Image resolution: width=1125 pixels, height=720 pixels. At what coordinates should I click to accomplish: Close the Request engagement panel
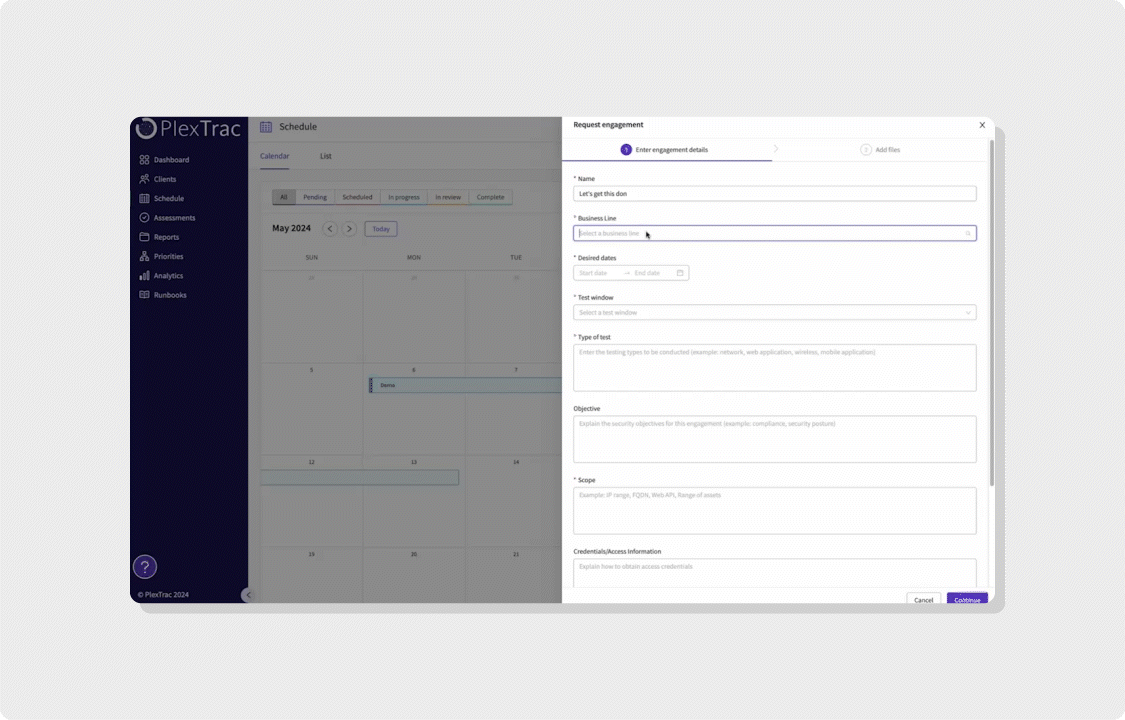click(982, 125)
